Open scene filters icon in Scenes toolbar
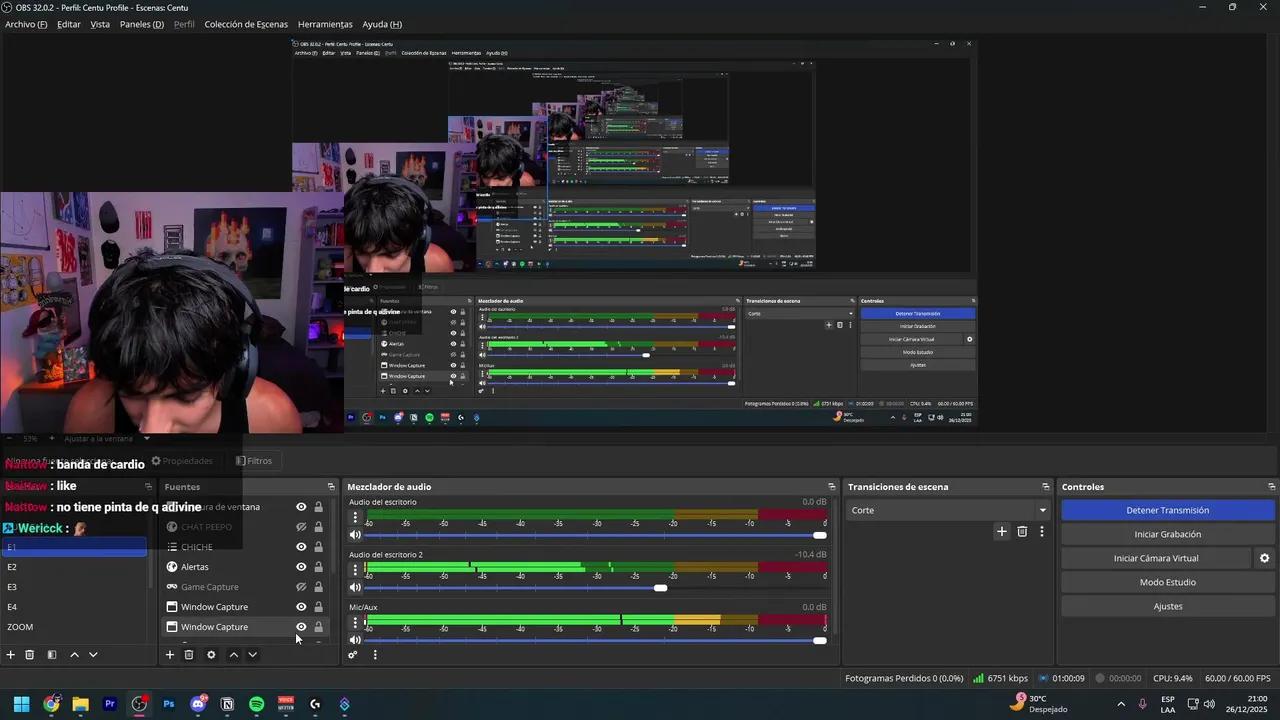 click(x=52, y=655)
